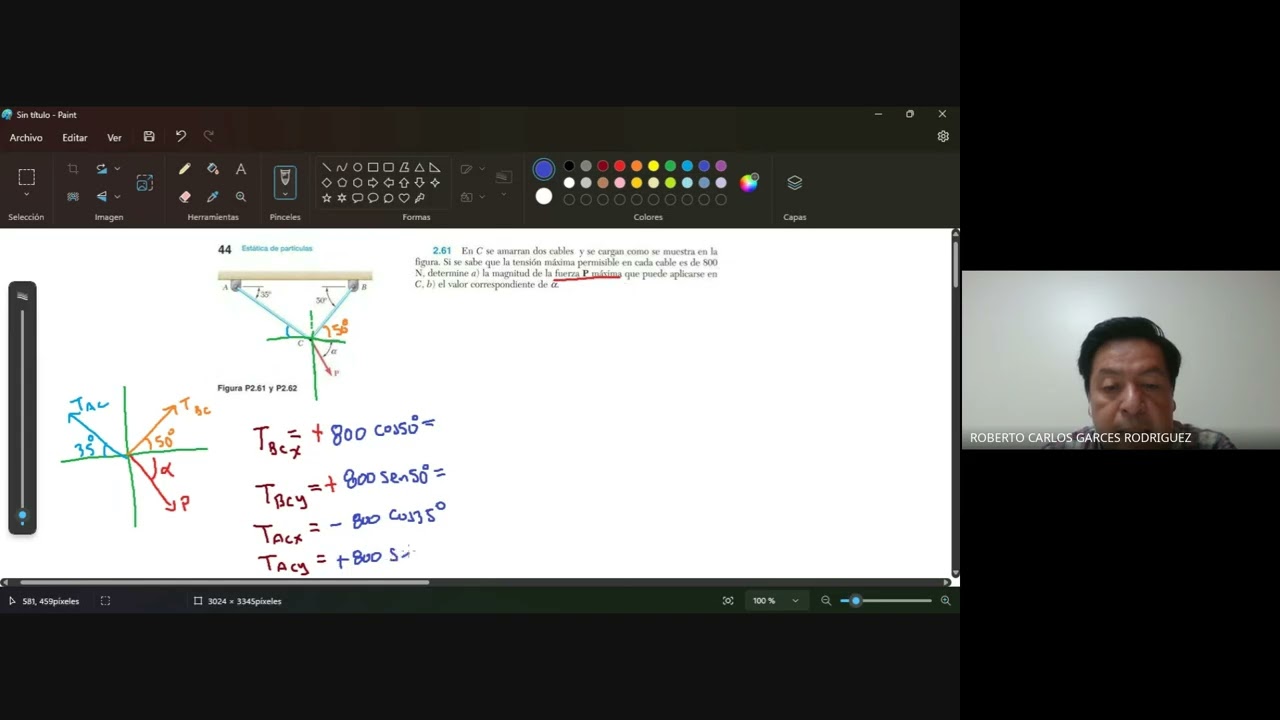Expand the Pinceles brush dropdown

click(285, 195)
